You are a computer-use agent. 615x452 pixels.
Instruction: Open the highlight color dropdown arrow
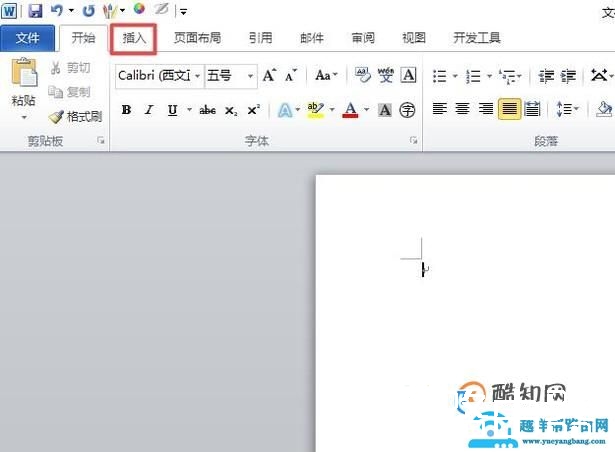[x=332, y=109]
